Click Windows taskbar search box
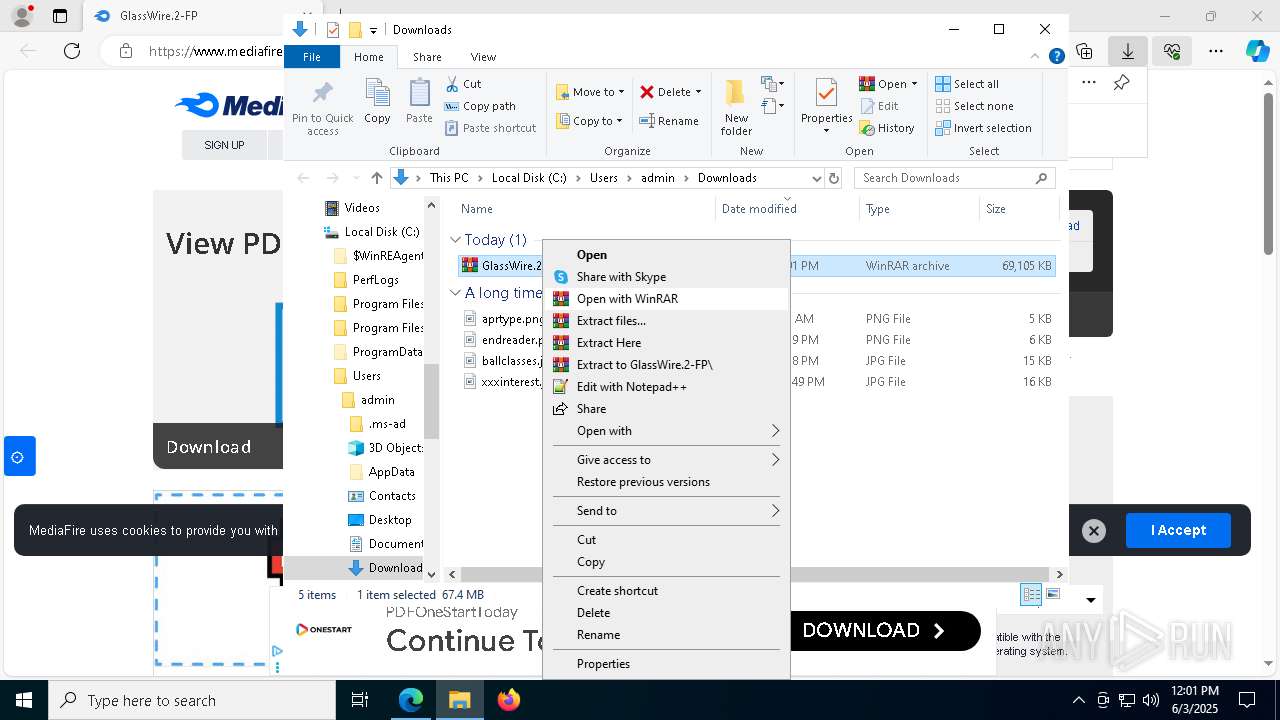 tap(192, 700)
